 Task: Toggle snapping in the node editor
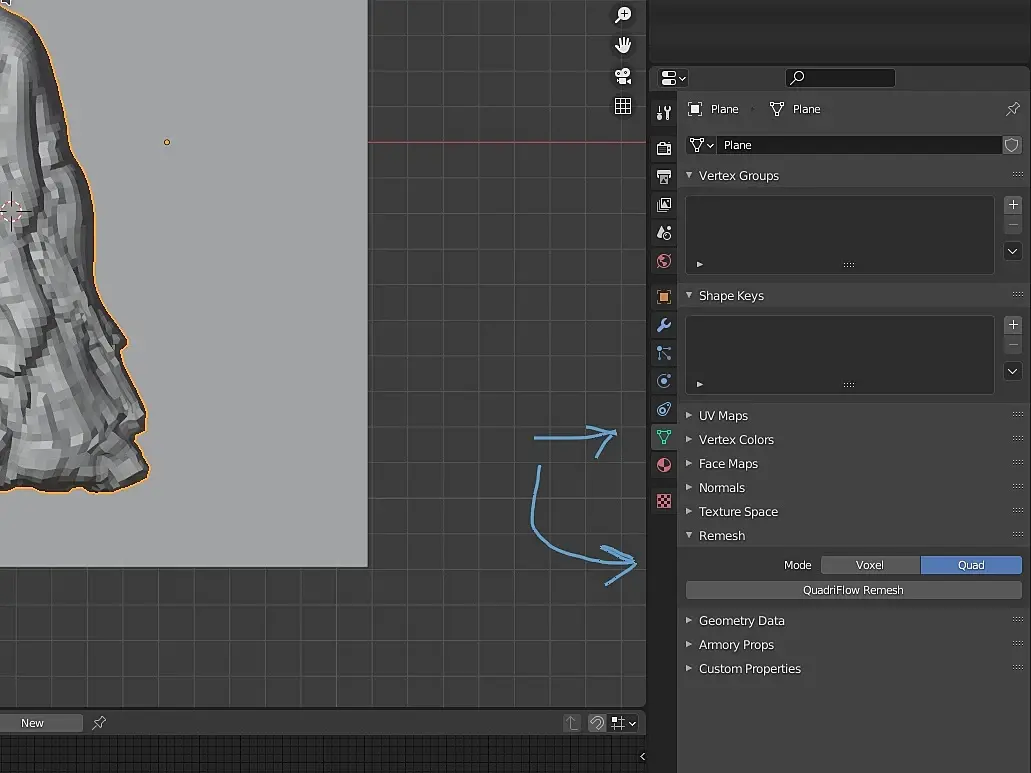click(596, 724)
